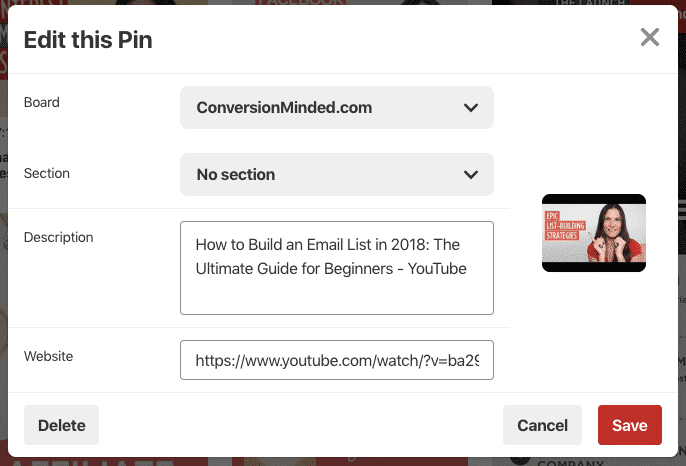
Task: Click the Pin video thumbnail preview
Action: [594, 233]
